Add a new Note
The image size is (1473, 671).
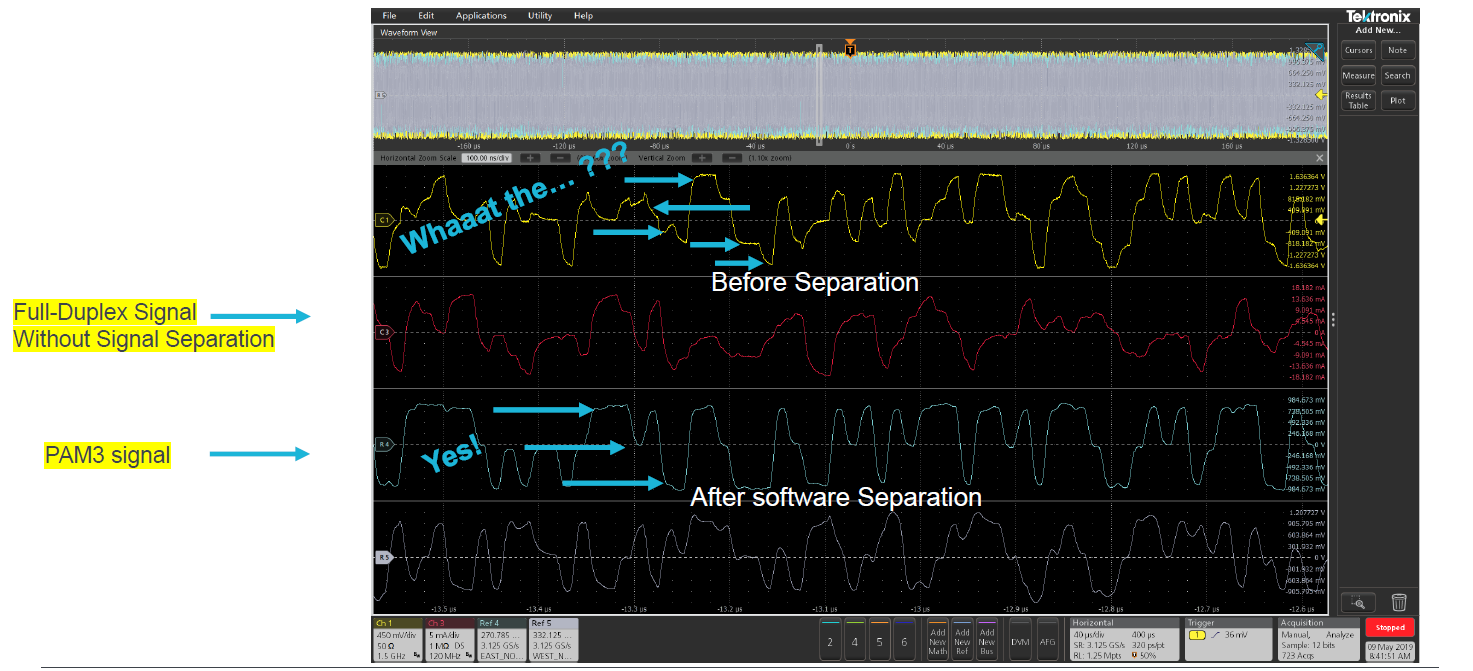click(1397, 50)
